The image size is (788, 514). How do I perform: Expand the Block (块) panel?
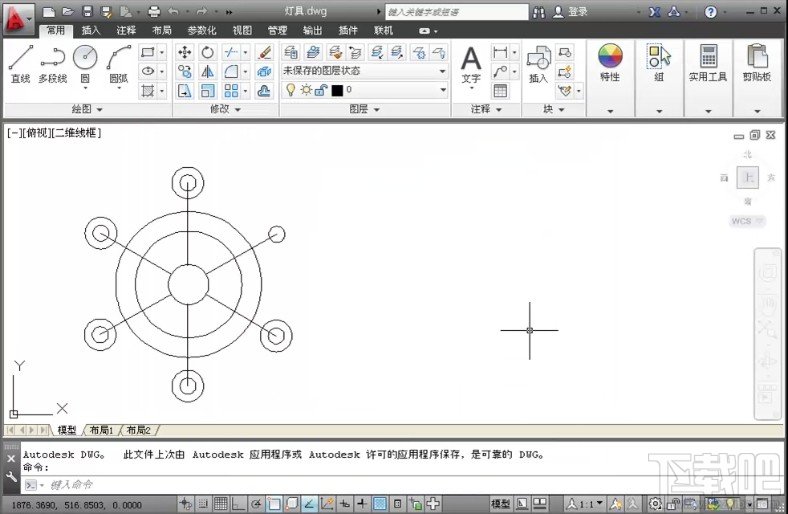click(553, 109)
